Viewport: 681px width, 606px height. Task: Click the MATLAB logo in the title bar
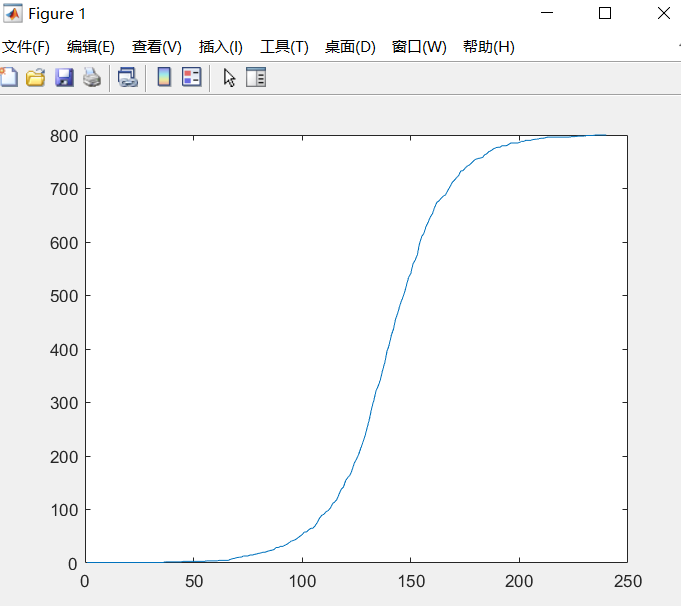tap(13, 13)
